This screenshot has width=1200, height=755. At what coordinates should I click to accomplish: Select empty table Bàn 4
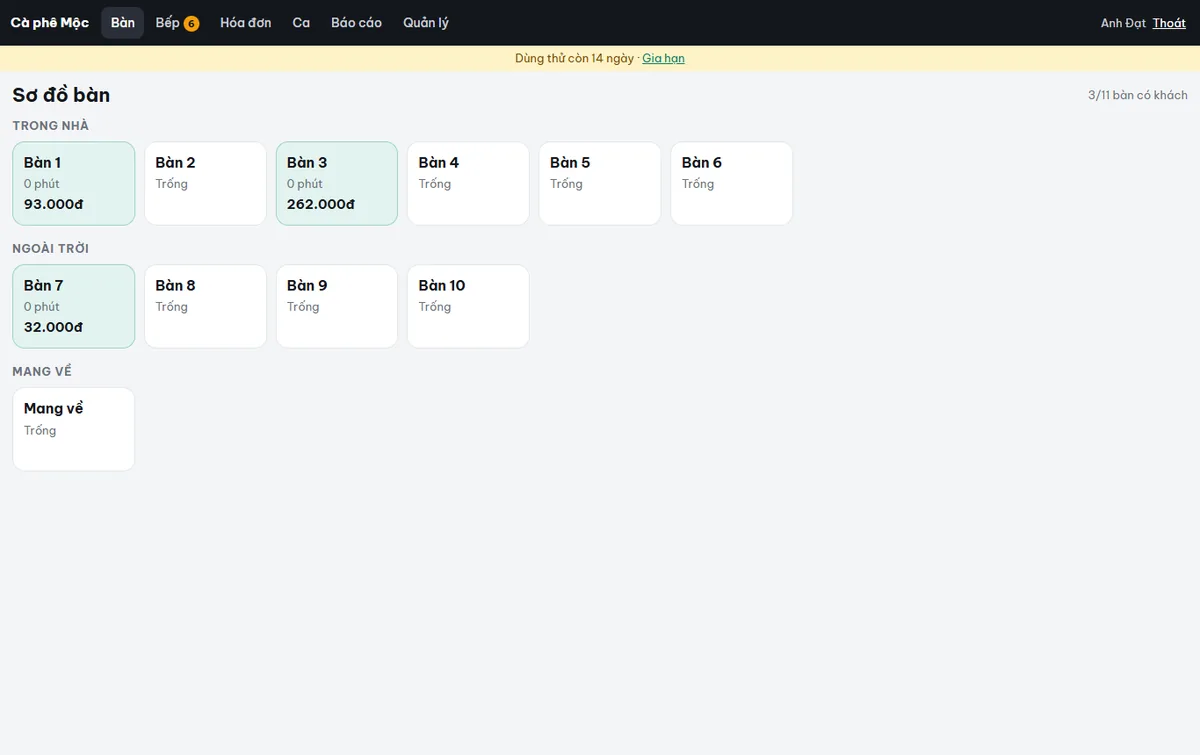(468, 183)
